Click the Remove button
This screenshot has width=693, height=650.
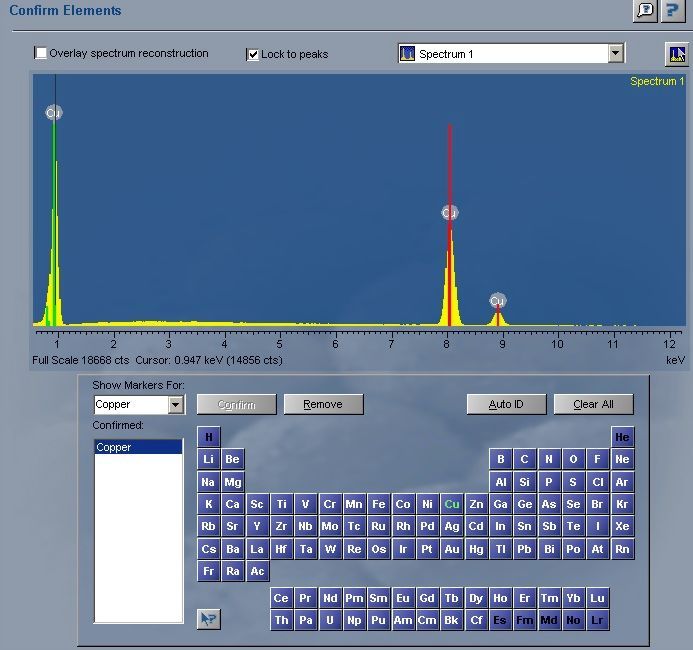coord(323,405)
